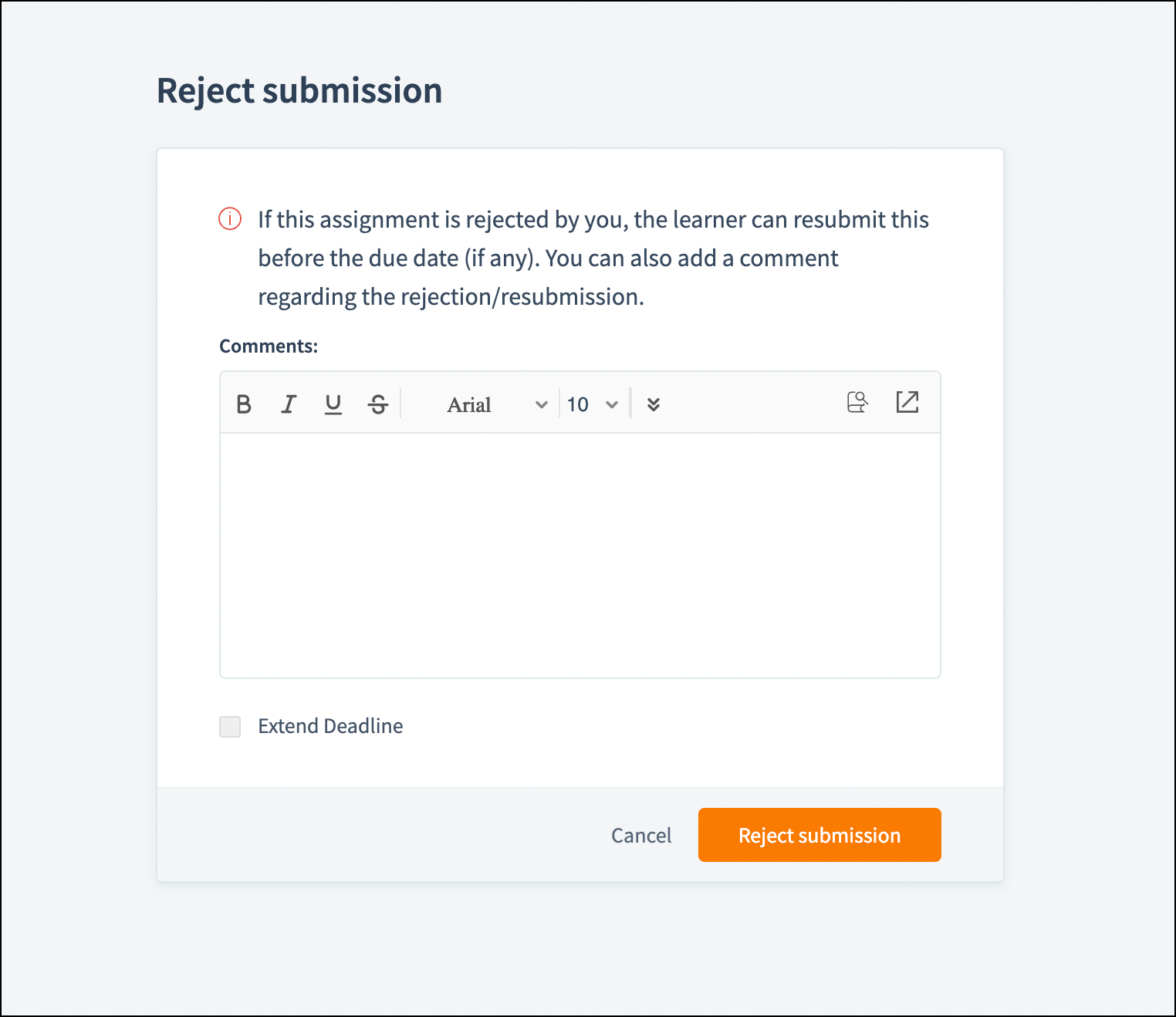This screenshot has width=1176, height=1017.
Task: Click the Comments field label
Action: pos(269,346)
